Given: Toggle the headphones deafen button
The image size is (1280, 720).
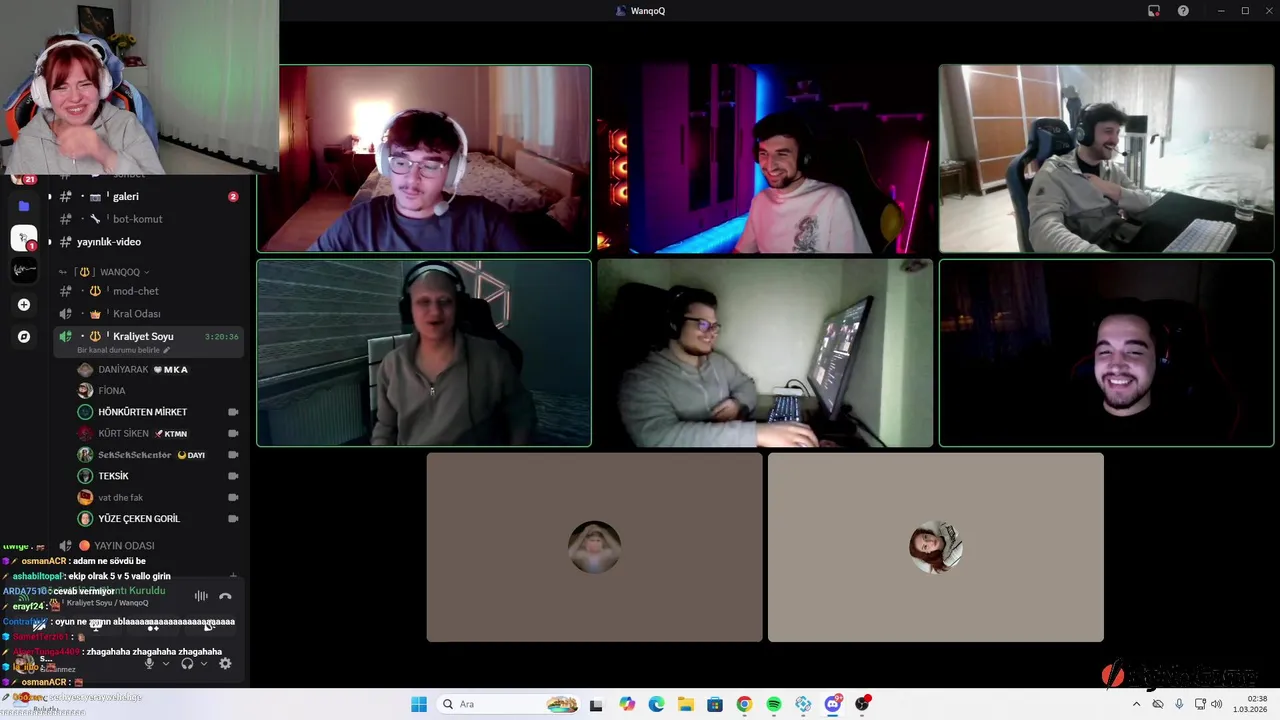Looking at the screenshot, I should tap(187, 663).
